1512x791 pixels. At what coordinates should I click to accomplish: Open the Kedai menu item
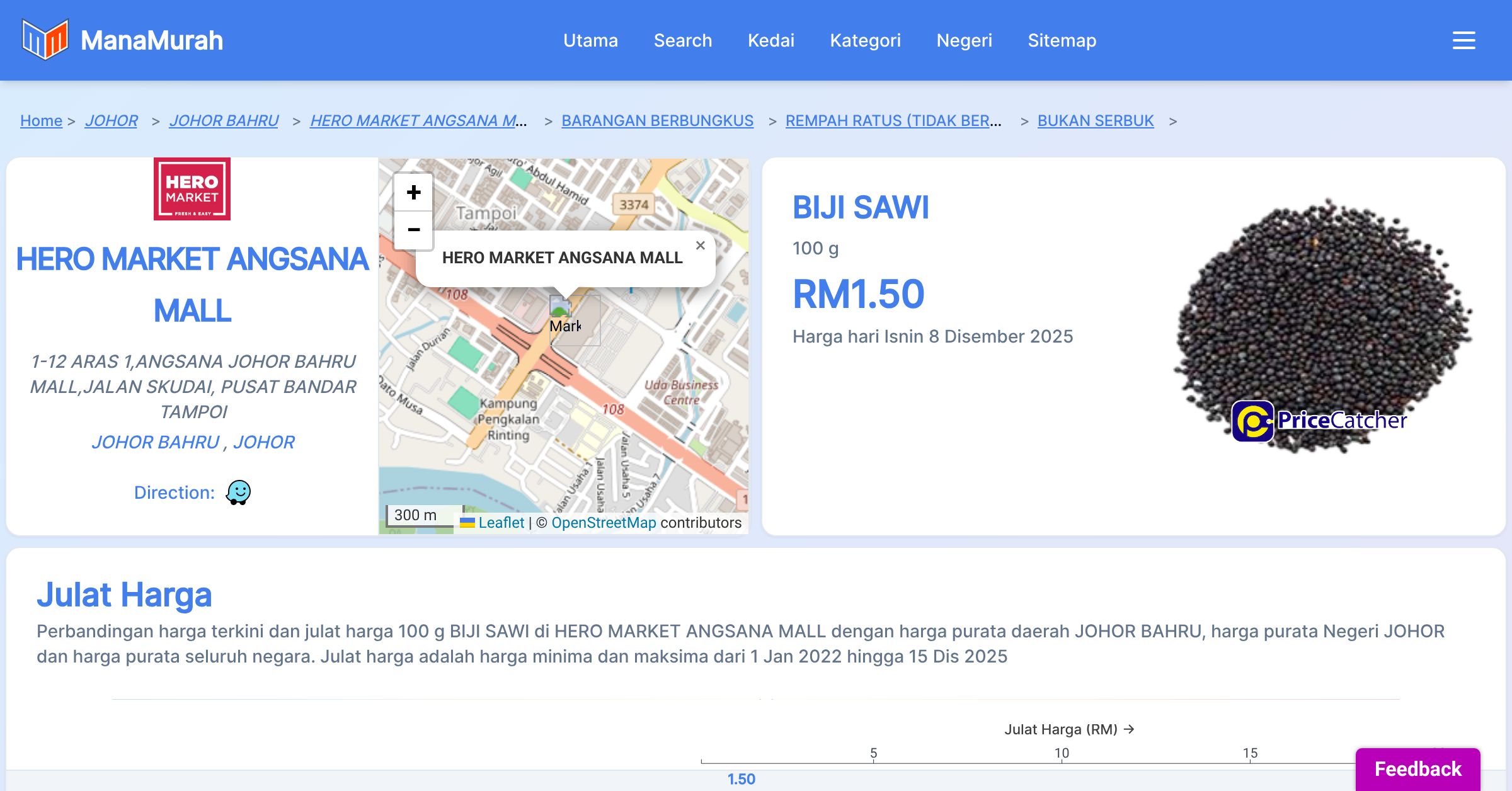click(770, 40)
